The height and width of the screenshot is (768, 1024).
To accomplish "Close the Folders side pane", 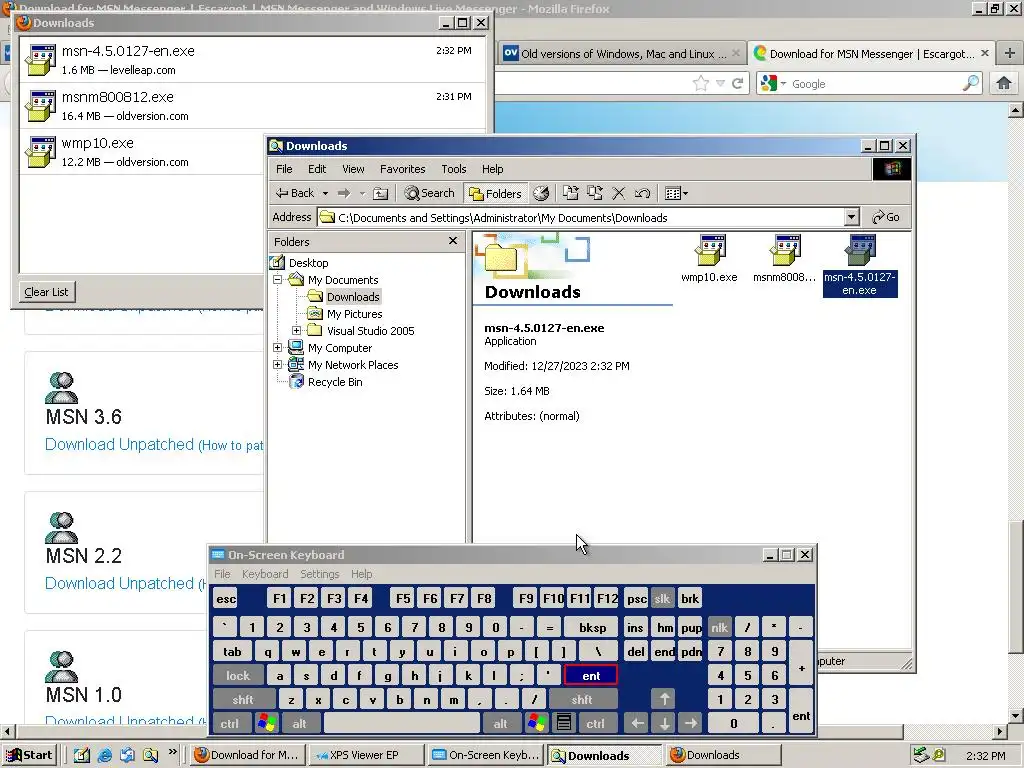I will click(x=453, y=241).
